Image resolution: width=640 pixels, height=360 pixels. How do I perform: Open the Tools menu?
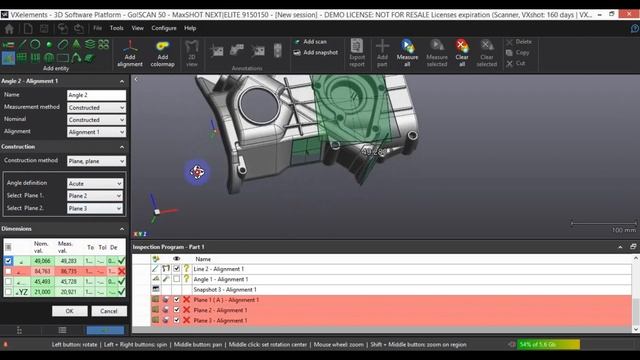click(x=116, y=28)
